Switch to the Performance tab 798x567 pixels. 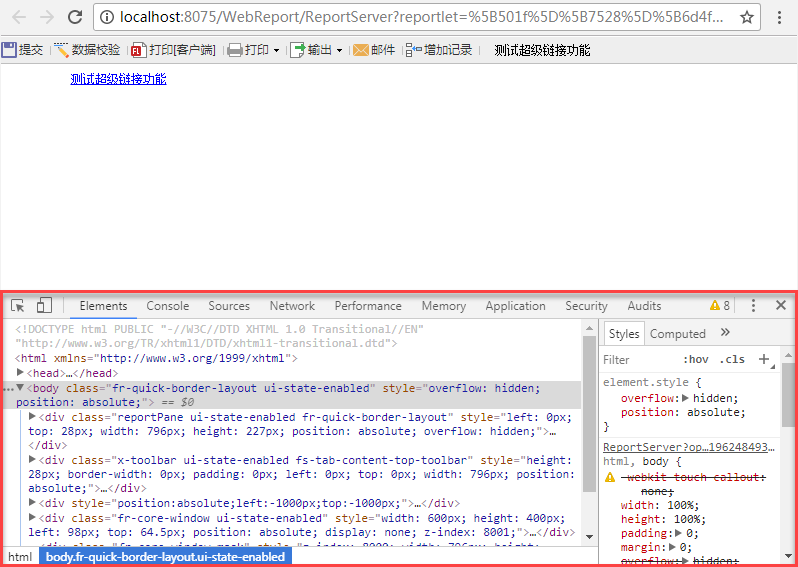click(x=368, y=306)
